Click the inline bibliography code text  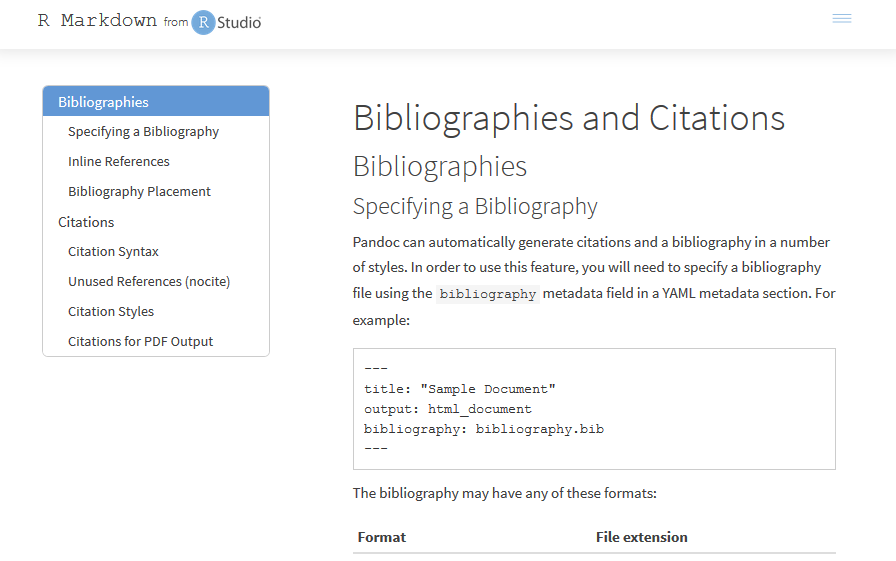tap(487, 294)
